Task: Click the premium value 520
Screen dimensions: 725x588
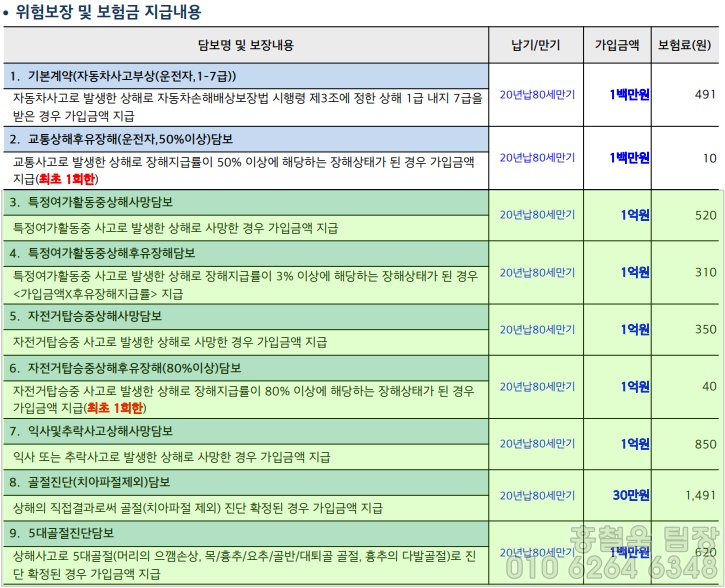Action: click(x=706, y=215)
